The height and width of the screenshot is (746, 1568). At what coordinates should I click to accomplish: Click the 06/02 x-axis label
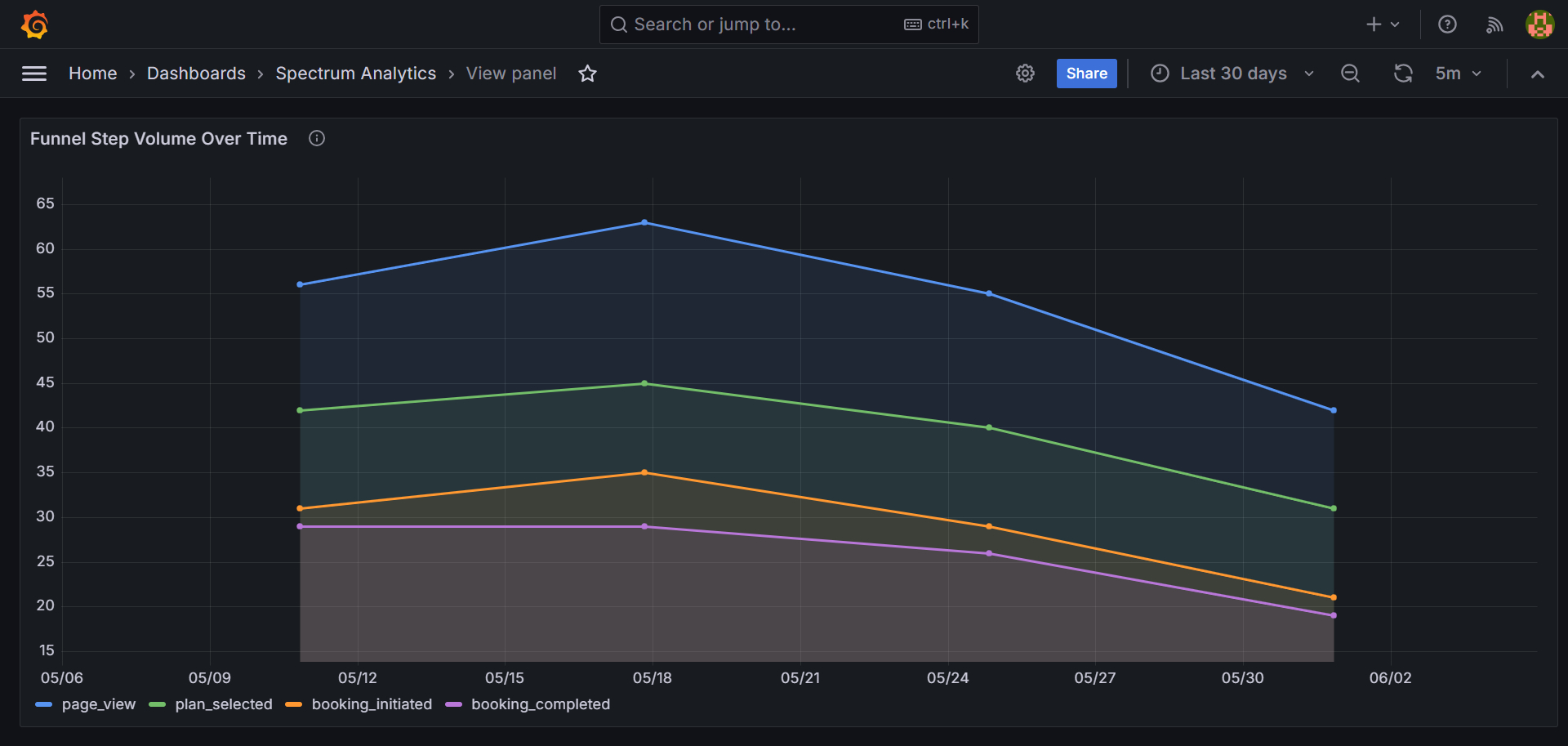[x=1391, y=678]
